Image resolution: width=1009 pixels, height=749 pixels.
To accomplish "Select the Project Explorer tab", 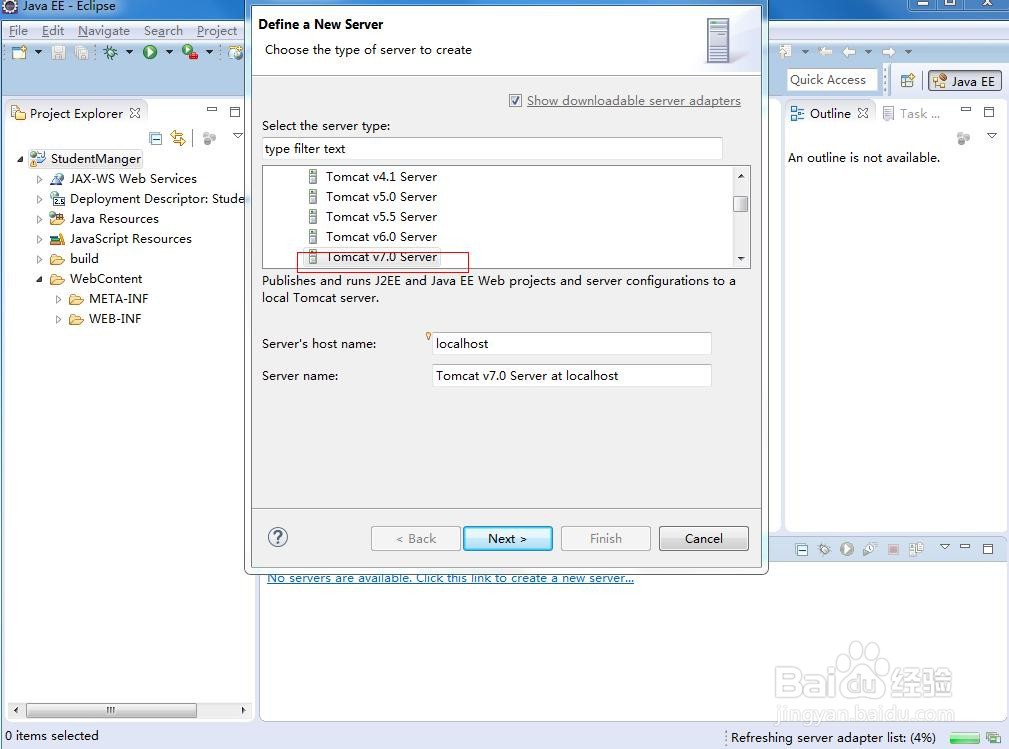I will tap(76, 113).
